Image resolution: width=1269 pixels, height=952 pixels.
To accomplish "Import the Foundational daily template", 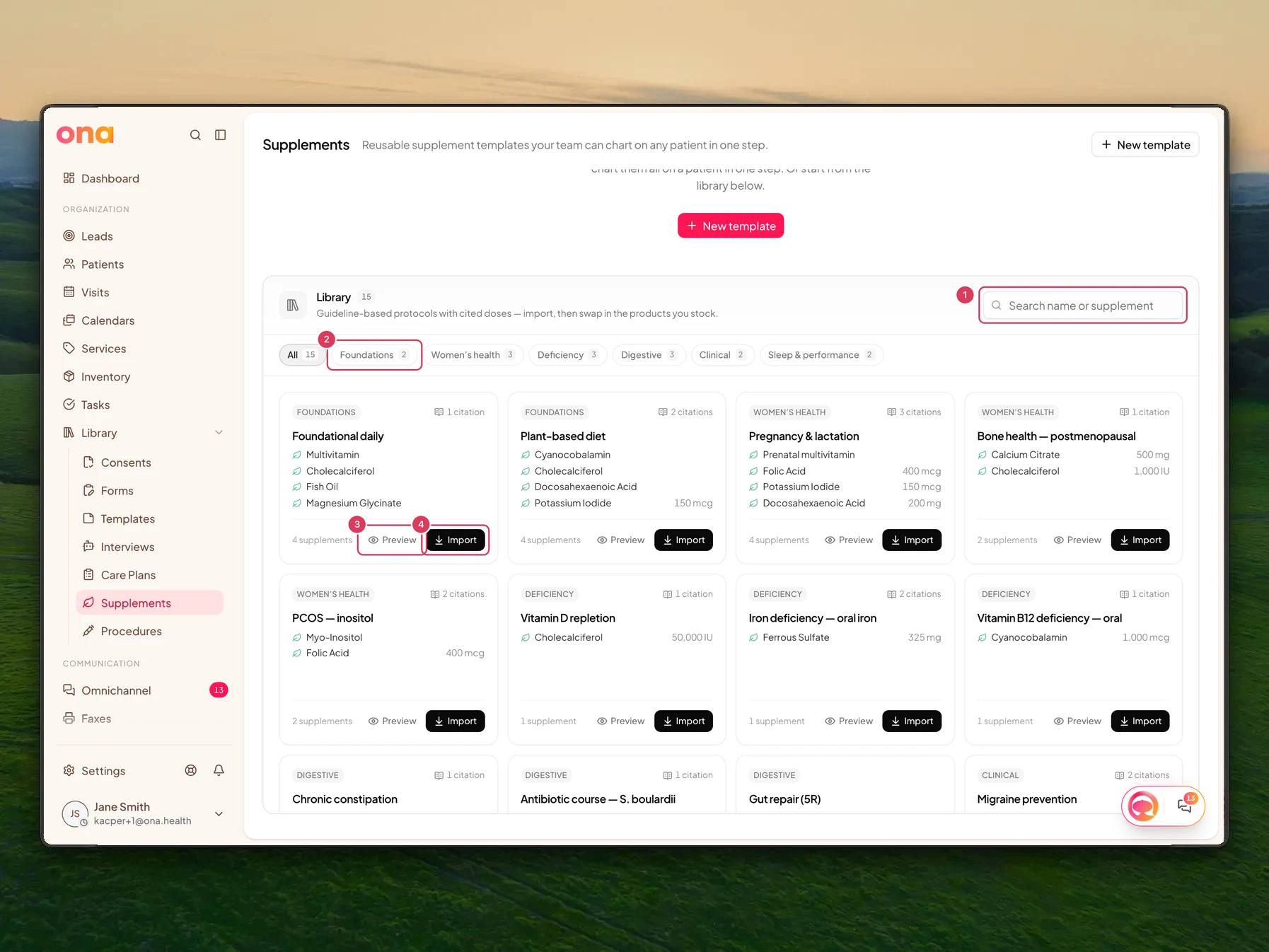I will [x=456, y=540].
